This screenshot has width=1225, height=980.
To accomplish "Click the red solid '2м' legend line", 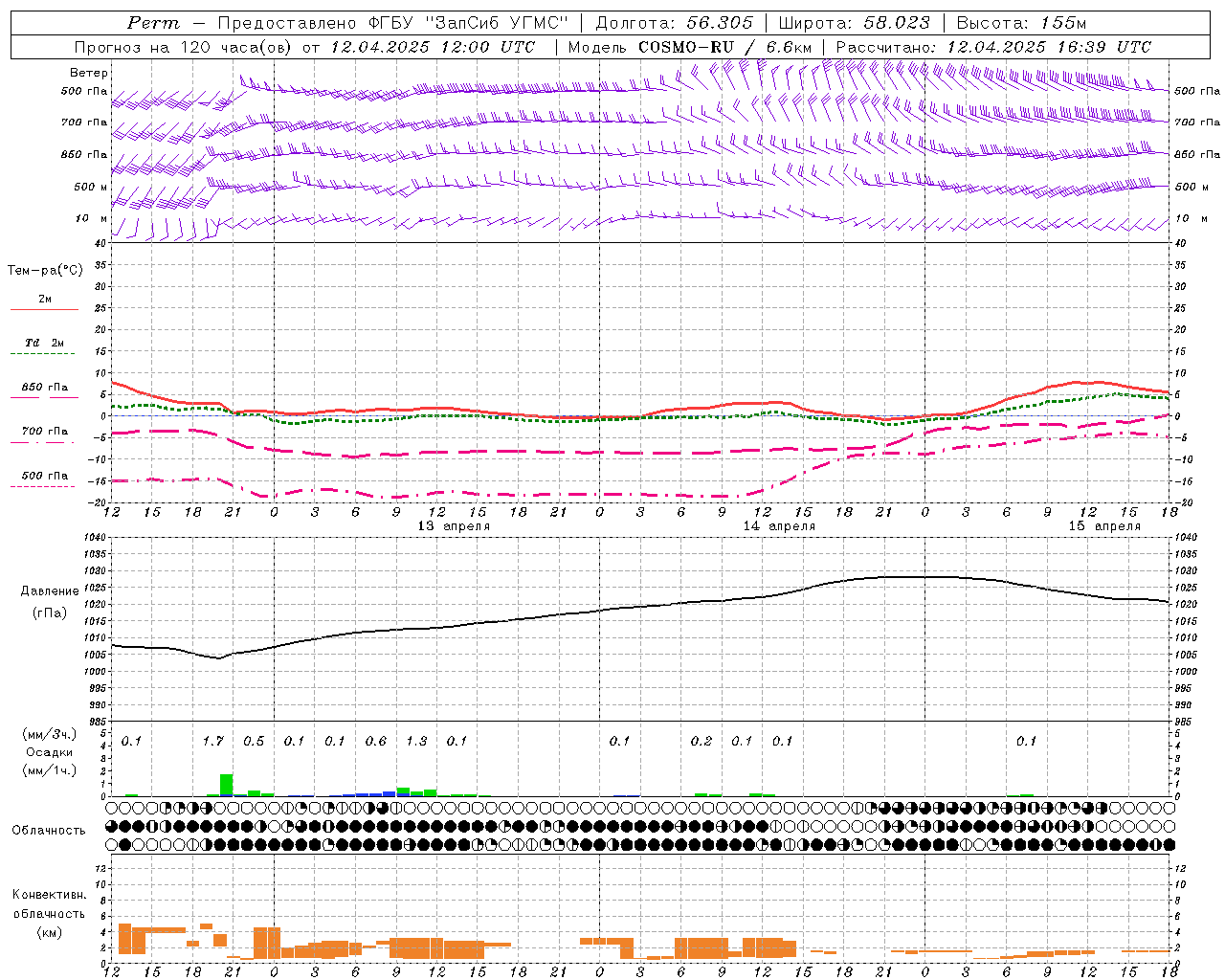I will click(x=44, y=310).
